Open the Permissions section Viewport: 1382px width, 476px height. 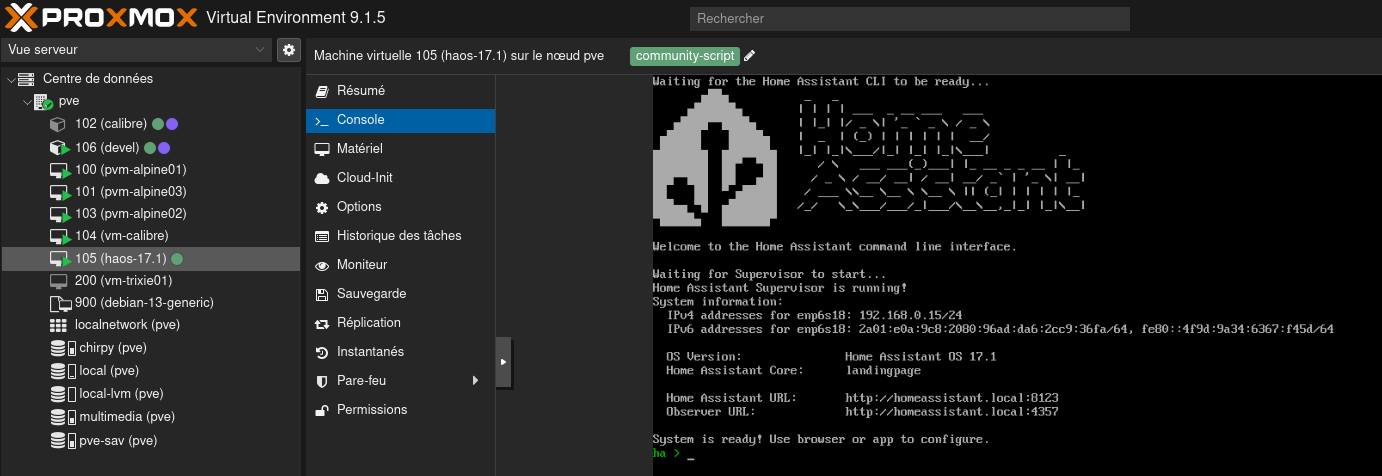371,410
